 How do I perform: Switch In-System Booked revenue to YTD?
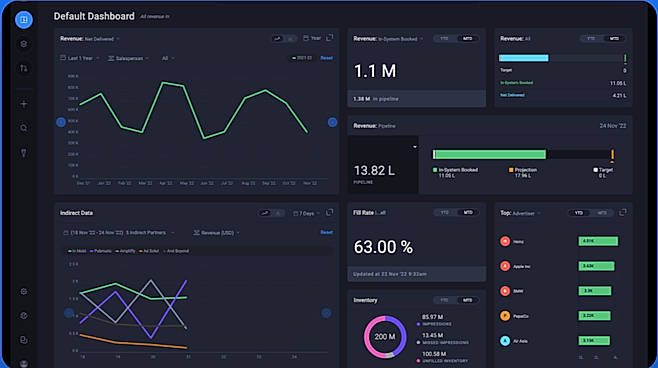click(444, 39)
